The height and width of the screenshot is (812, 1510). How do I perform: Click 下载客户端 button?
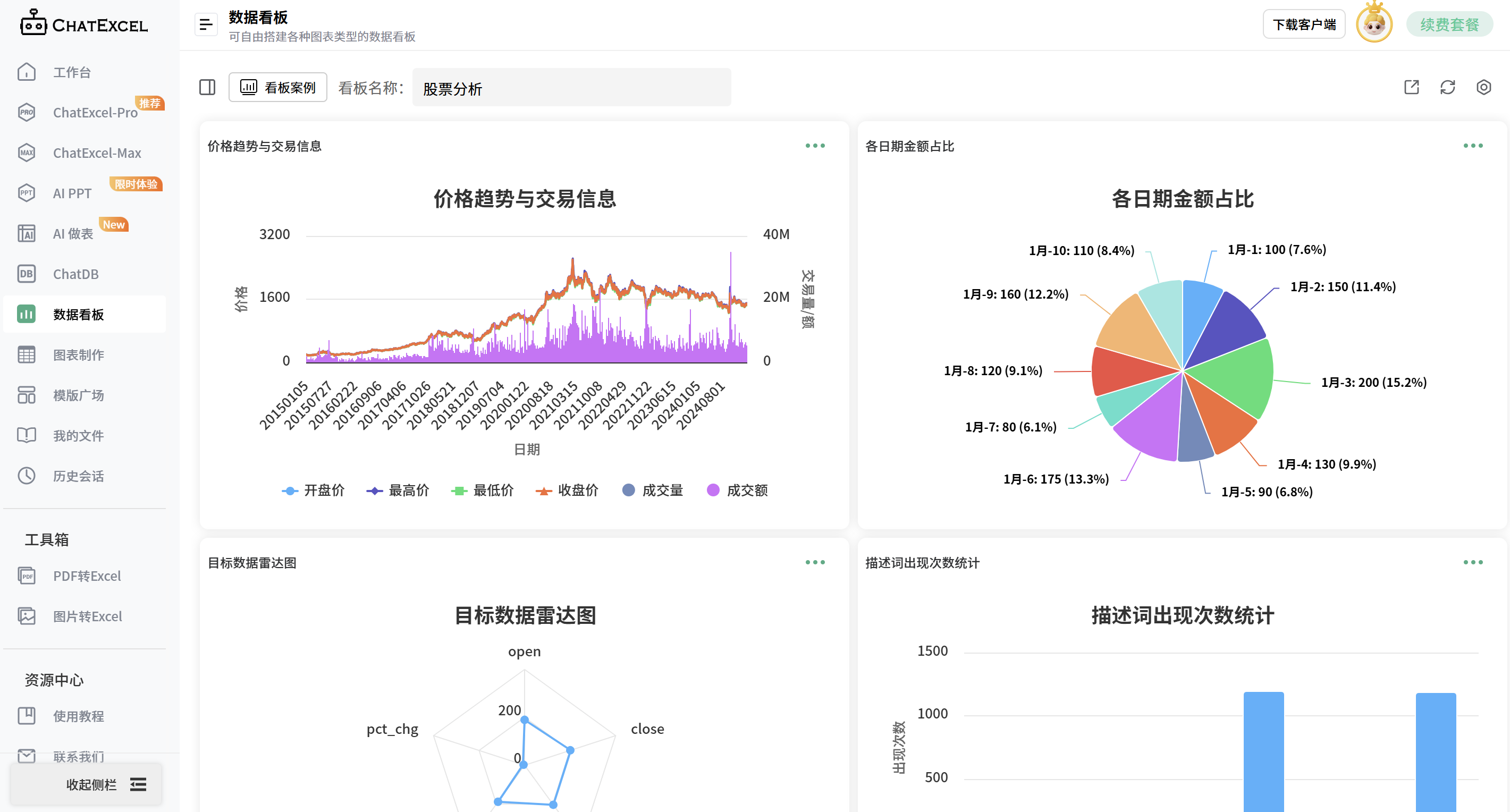[1304, 24]
